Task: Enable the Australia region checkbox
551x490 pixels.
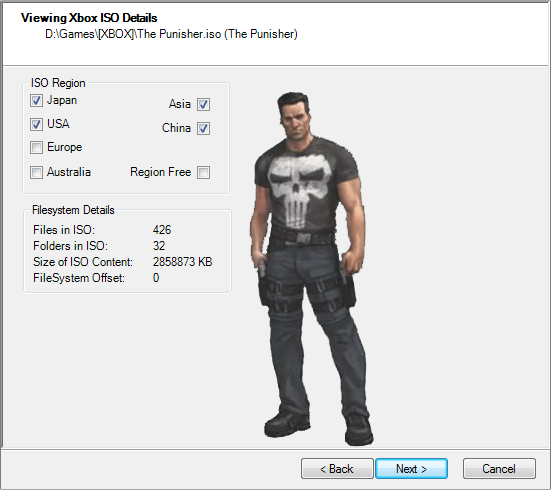Action: click(36, 173)
